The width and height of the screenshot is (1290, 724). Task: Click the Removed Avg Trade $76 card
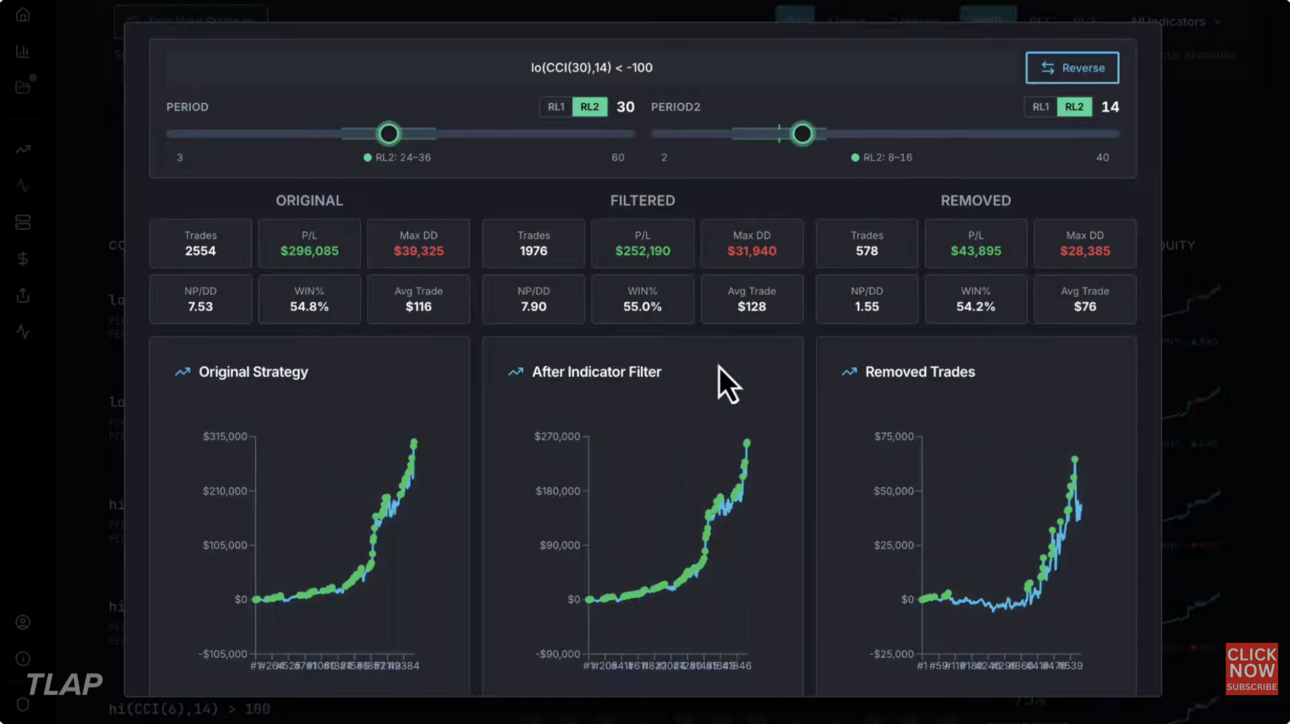point(1084,299)
